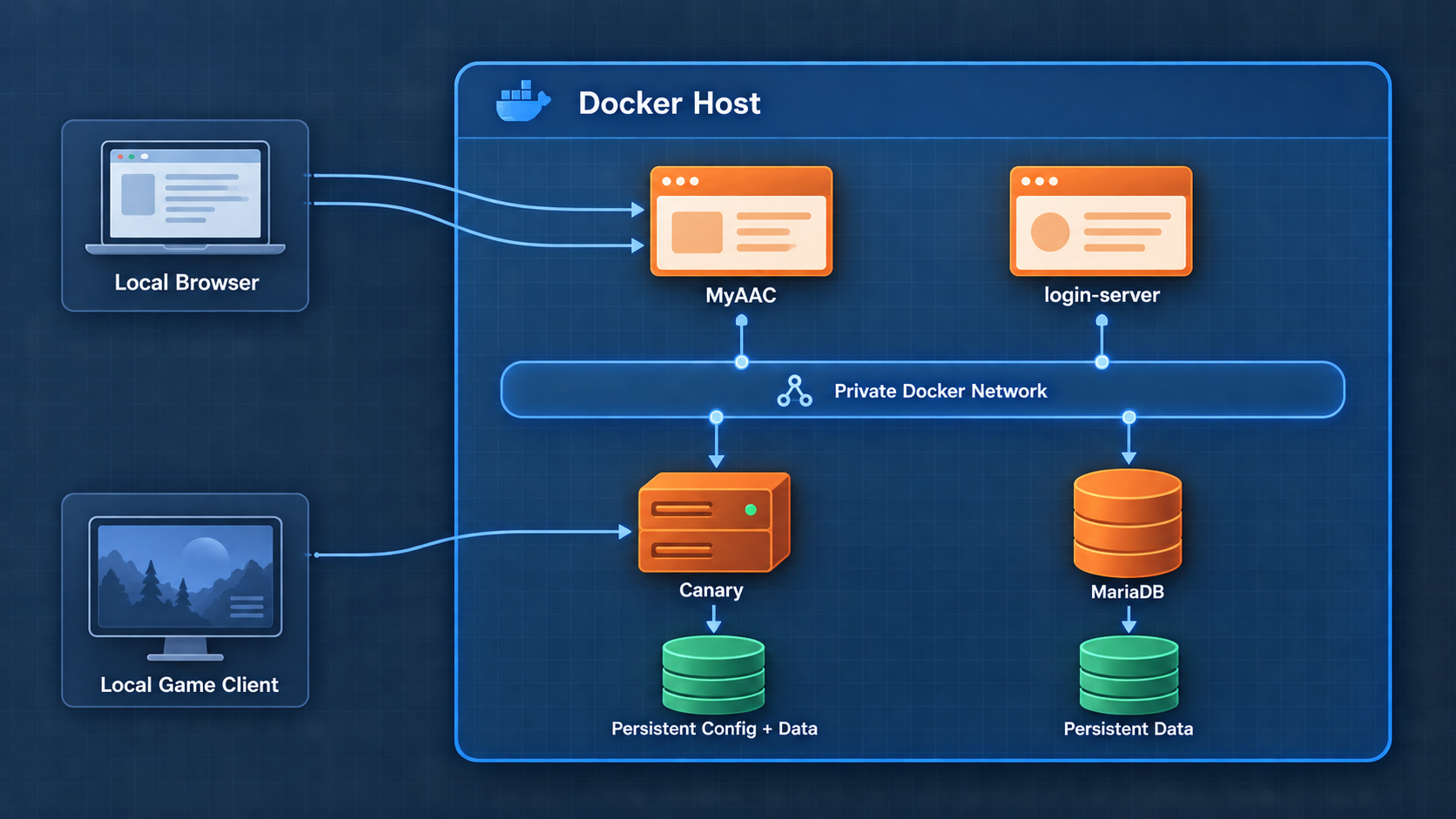Click green Persistent Data volume icon under MariaDB
This screenshot has width=1456, height=819.
pyautogui.click(x=1129, y=675)
